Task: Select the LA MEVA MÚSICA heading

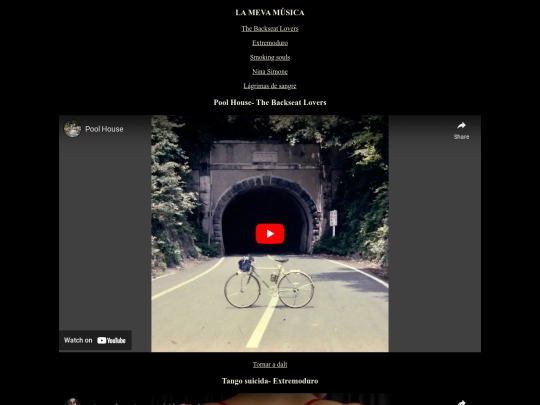Action: (x=270, y=13)
